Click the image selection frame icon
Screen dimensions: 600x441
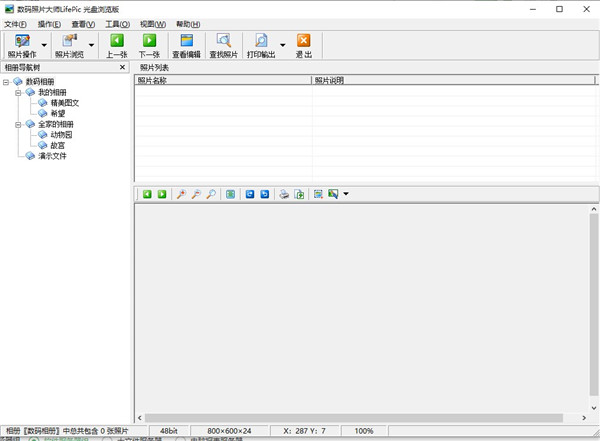[318, 194]
